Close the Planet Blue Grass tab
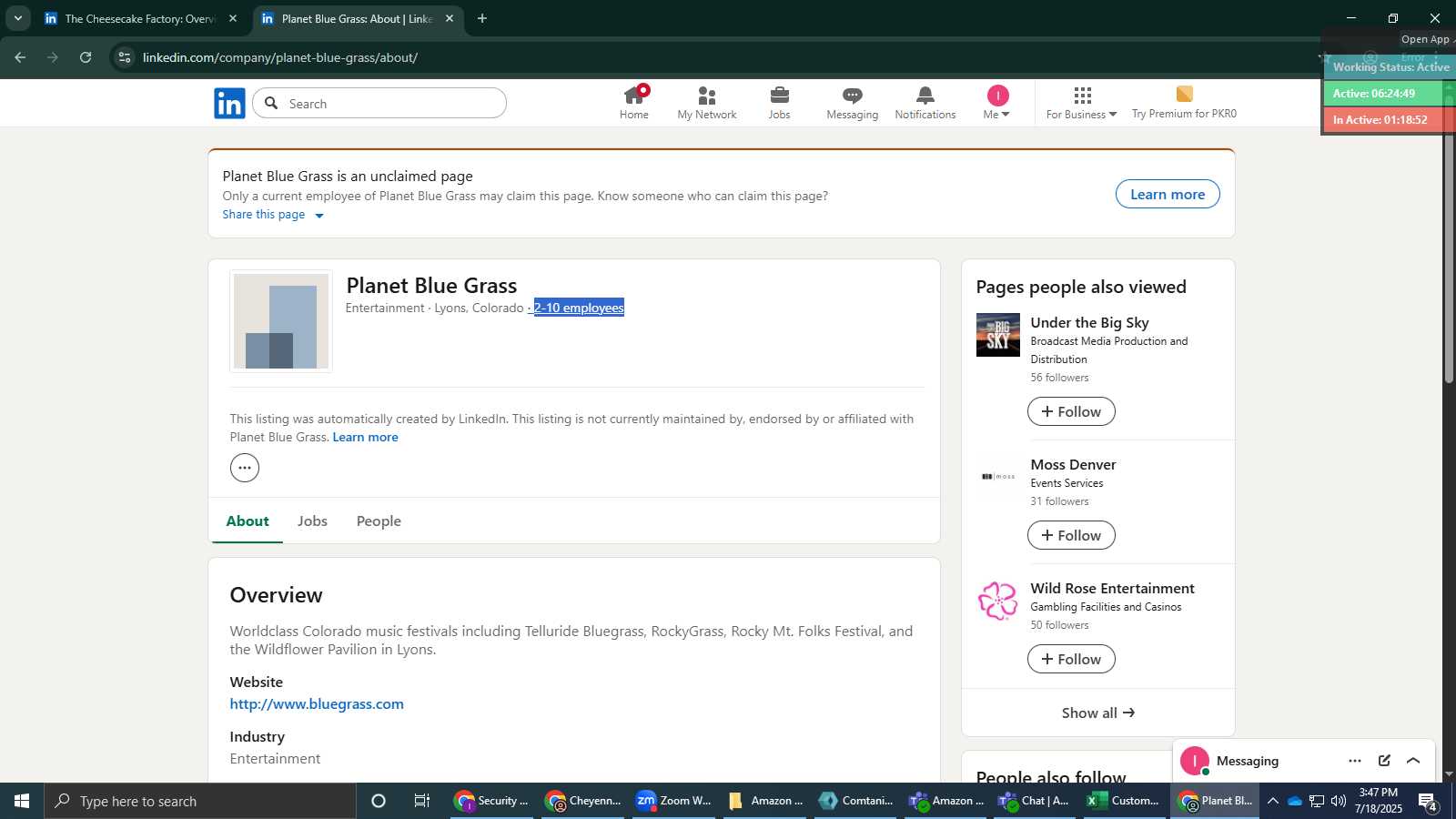Screen dimensions: 1456x819 pyautogui.click(x=450, y=18)
